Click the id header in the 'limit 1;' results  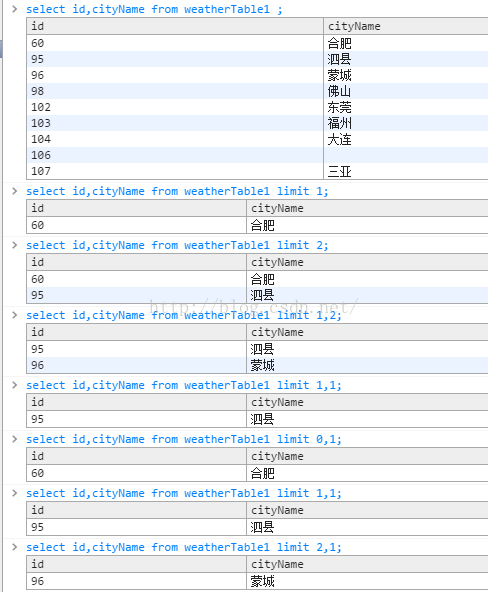(x=137, y=208)
